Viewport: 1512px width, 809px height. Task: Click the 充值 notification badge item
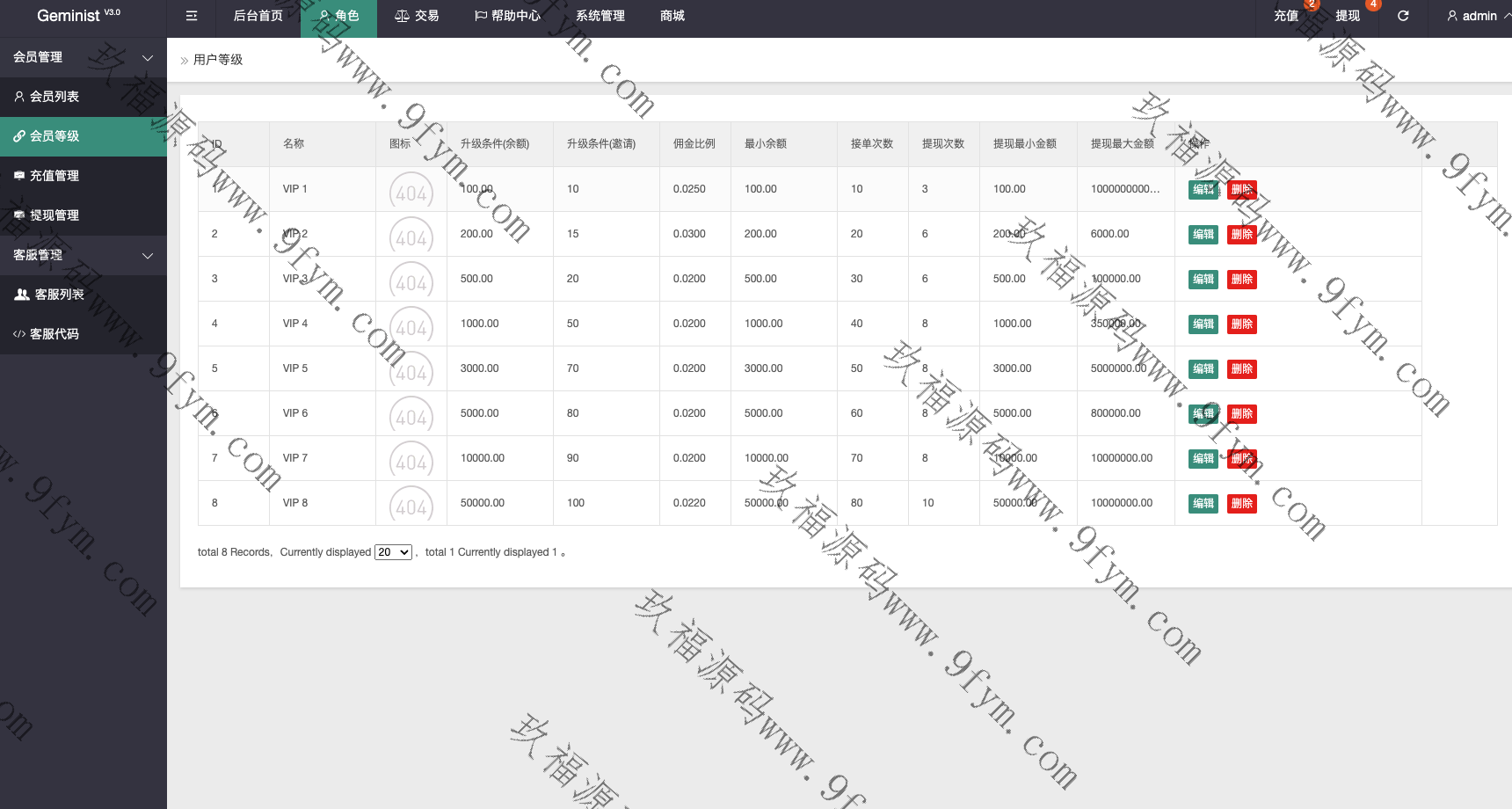coord(1286,16)
